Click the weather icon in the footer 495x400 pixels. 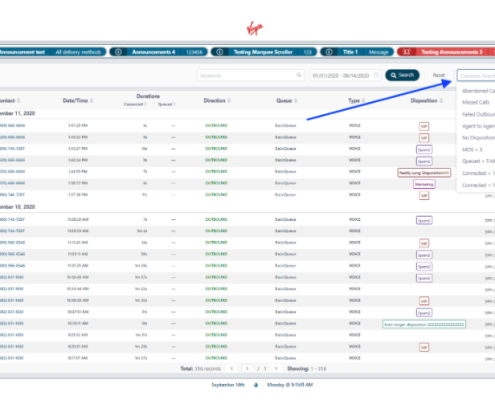point(256,385)
